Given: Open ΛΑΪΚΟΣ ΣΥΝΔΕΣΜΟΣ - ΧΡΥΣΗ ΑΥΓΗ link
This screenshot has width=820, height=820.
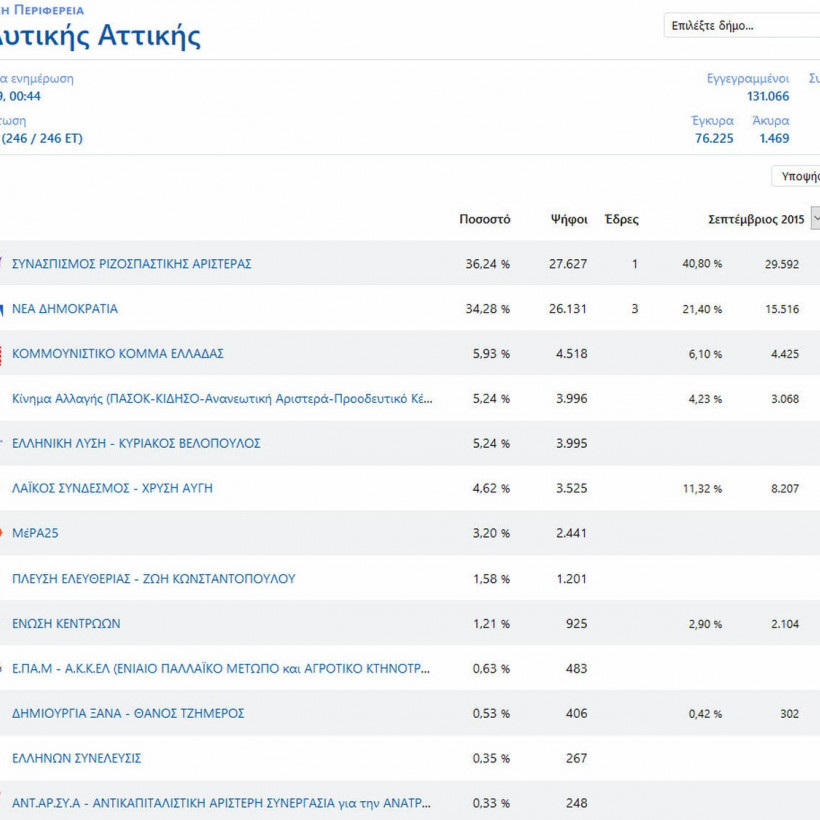Looking at the screenshot, I should (112, 488).
